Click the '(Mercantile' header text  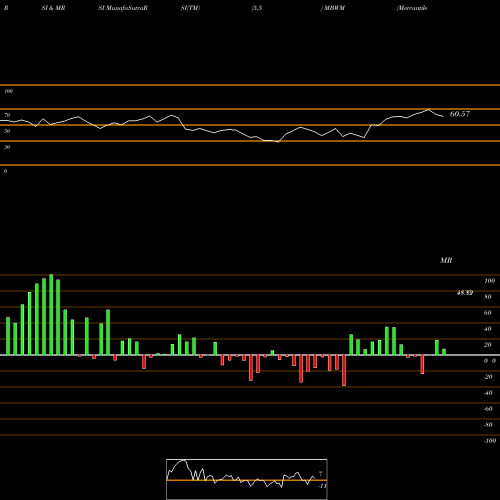point(412,8)
